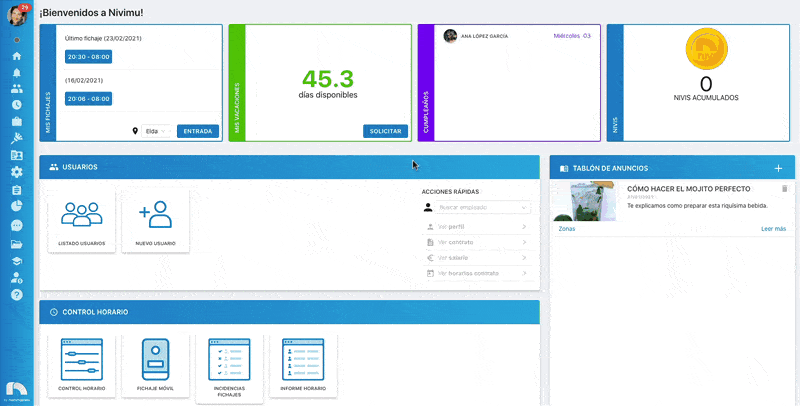Add a new announcement with plus icon
The height and width of the screenshot is (406, 800).
[x=778, y=168]
